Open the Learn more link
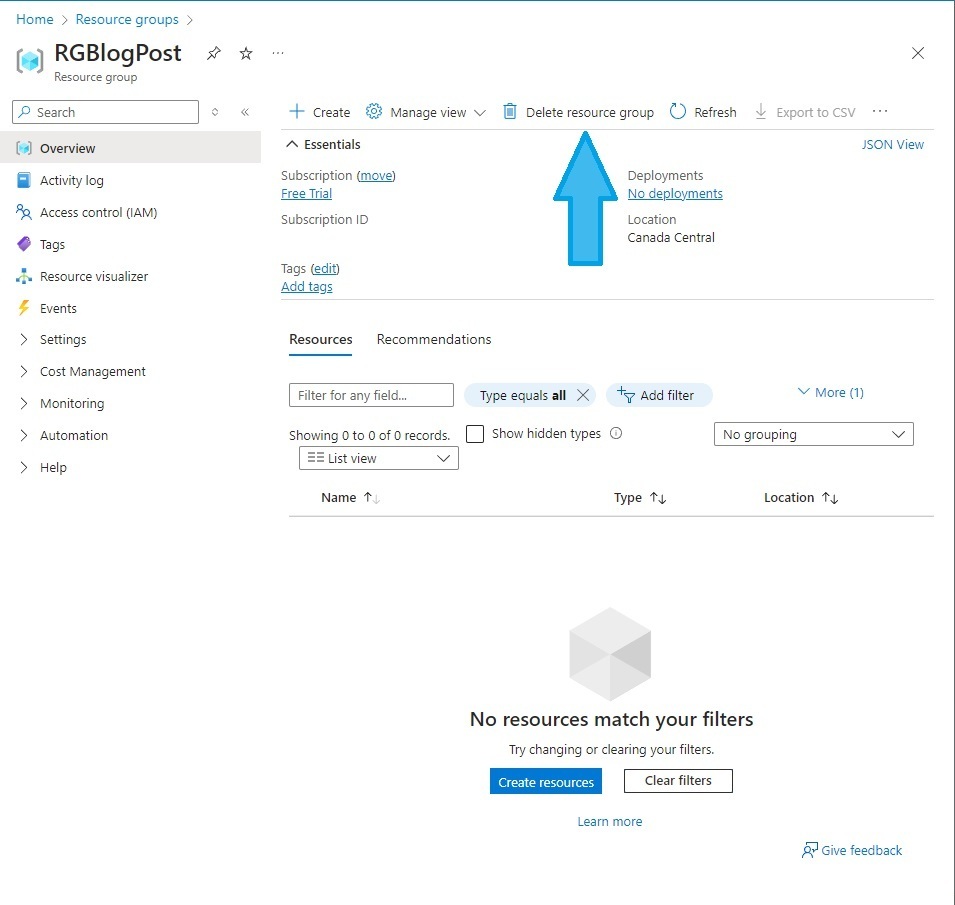Screen dimensions: 955x905 [610, 822]
